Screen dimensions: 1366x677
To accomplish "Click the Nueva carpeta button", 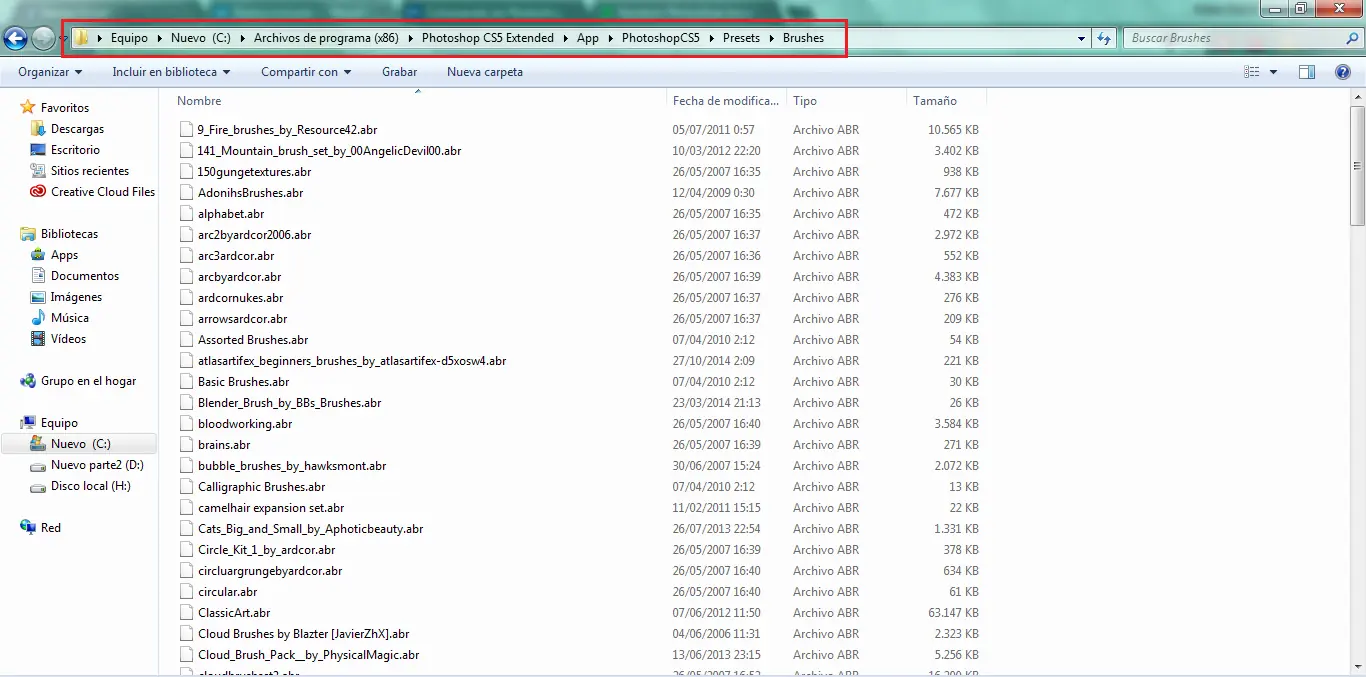I will 485,72.
